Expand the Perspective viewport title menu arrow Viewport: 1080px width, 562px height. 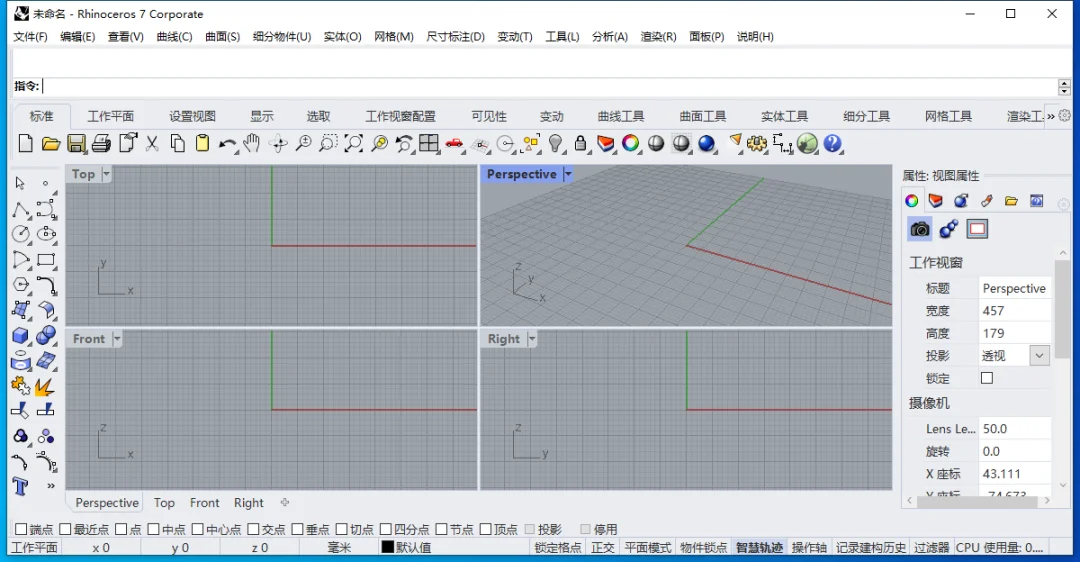point(568,174)
